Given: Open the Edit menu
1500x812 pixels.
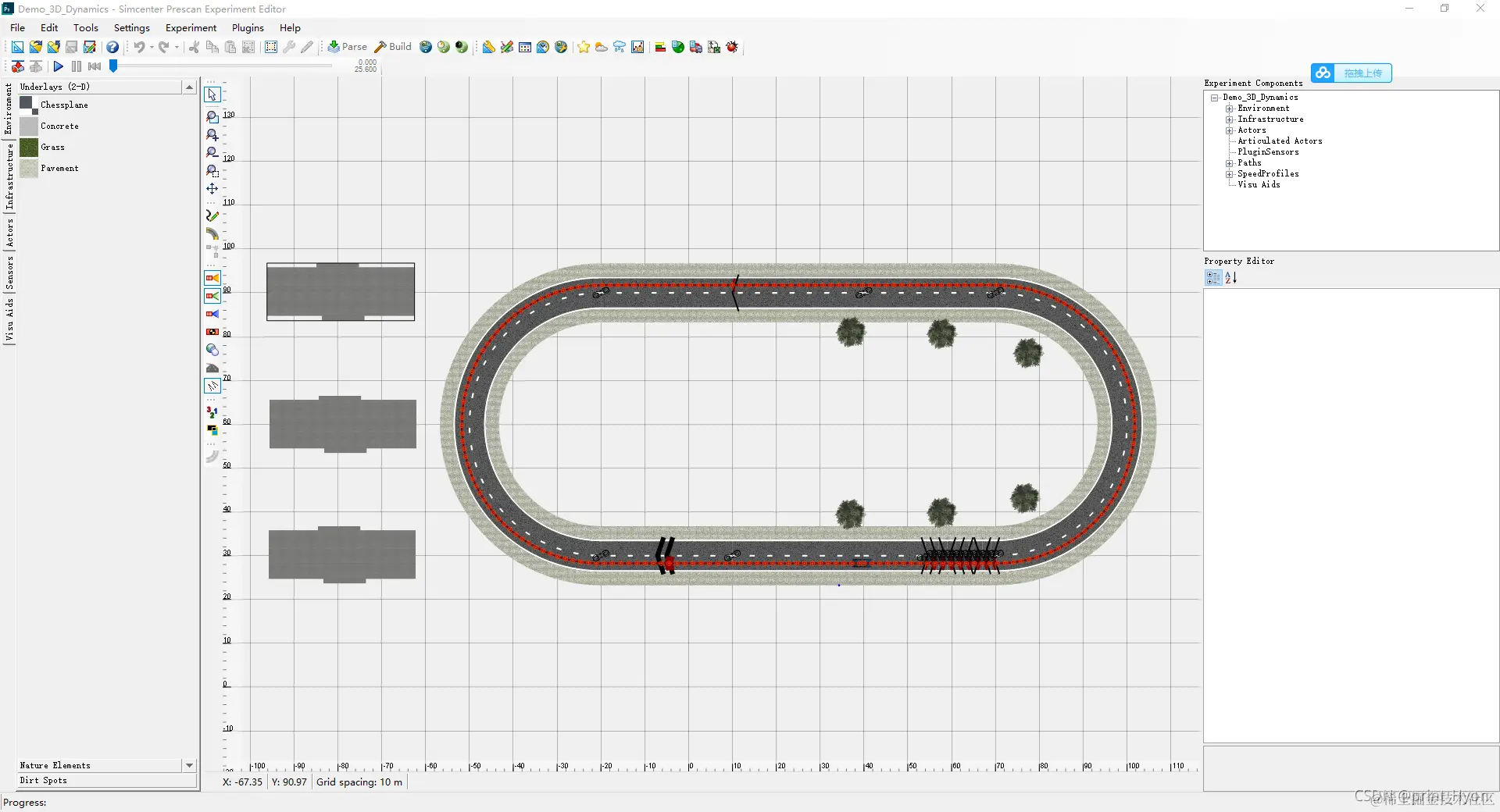Looking at the screenshot, I should pyautogui.click(x=49, y=27).
